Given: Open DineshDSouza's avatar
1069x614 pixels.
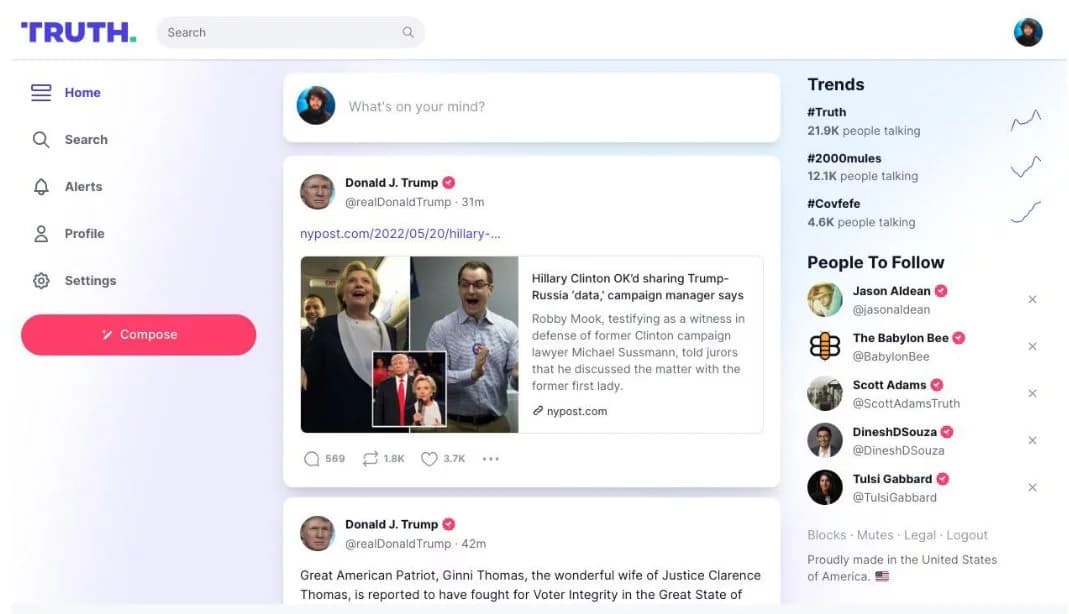Looking at the screenshot, I should pyautogui.click(x=825, y=440).
